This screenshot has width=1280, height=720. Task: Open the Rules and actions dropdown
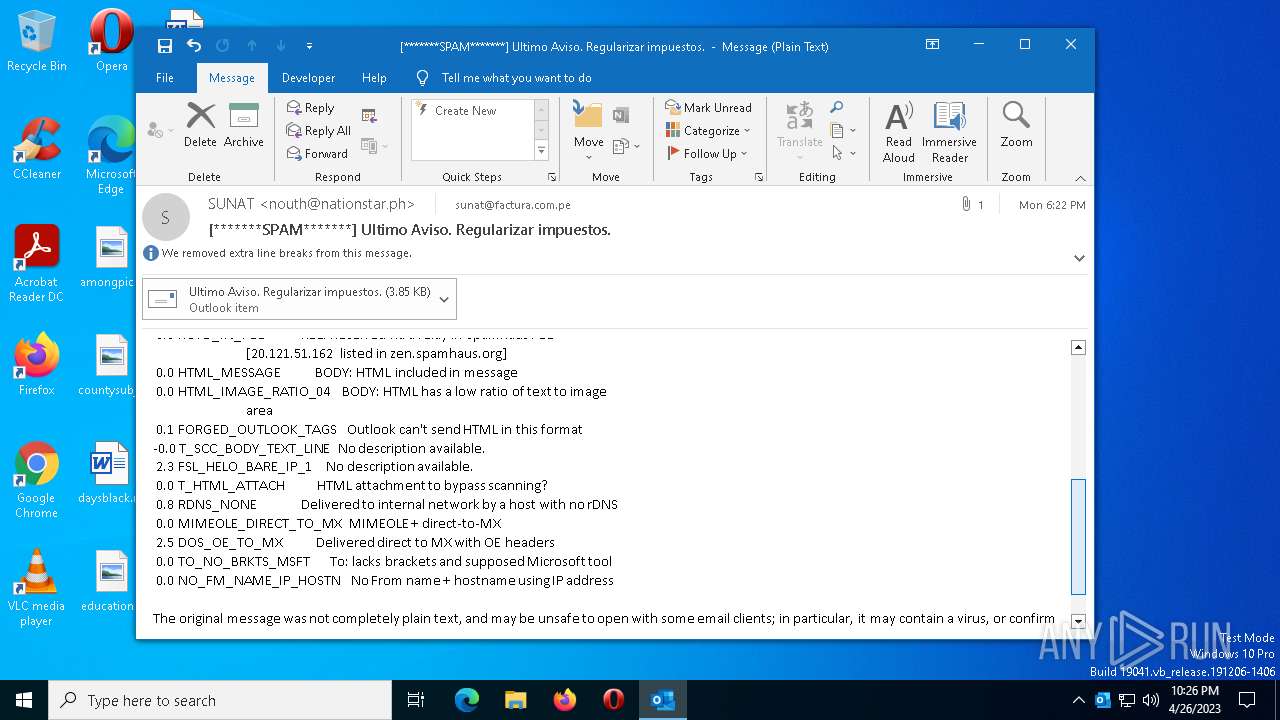pos(625,146)
